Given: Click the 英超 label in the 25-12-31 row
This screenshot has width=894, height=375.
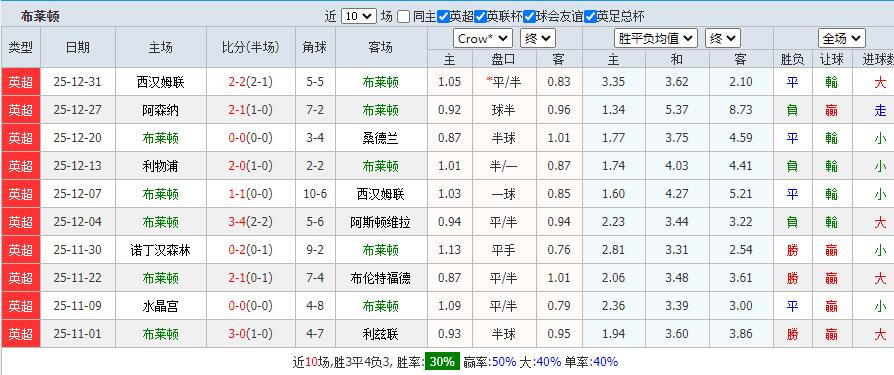Looking at the screenshot, I should pyautogui.click(x=21, y=82).
